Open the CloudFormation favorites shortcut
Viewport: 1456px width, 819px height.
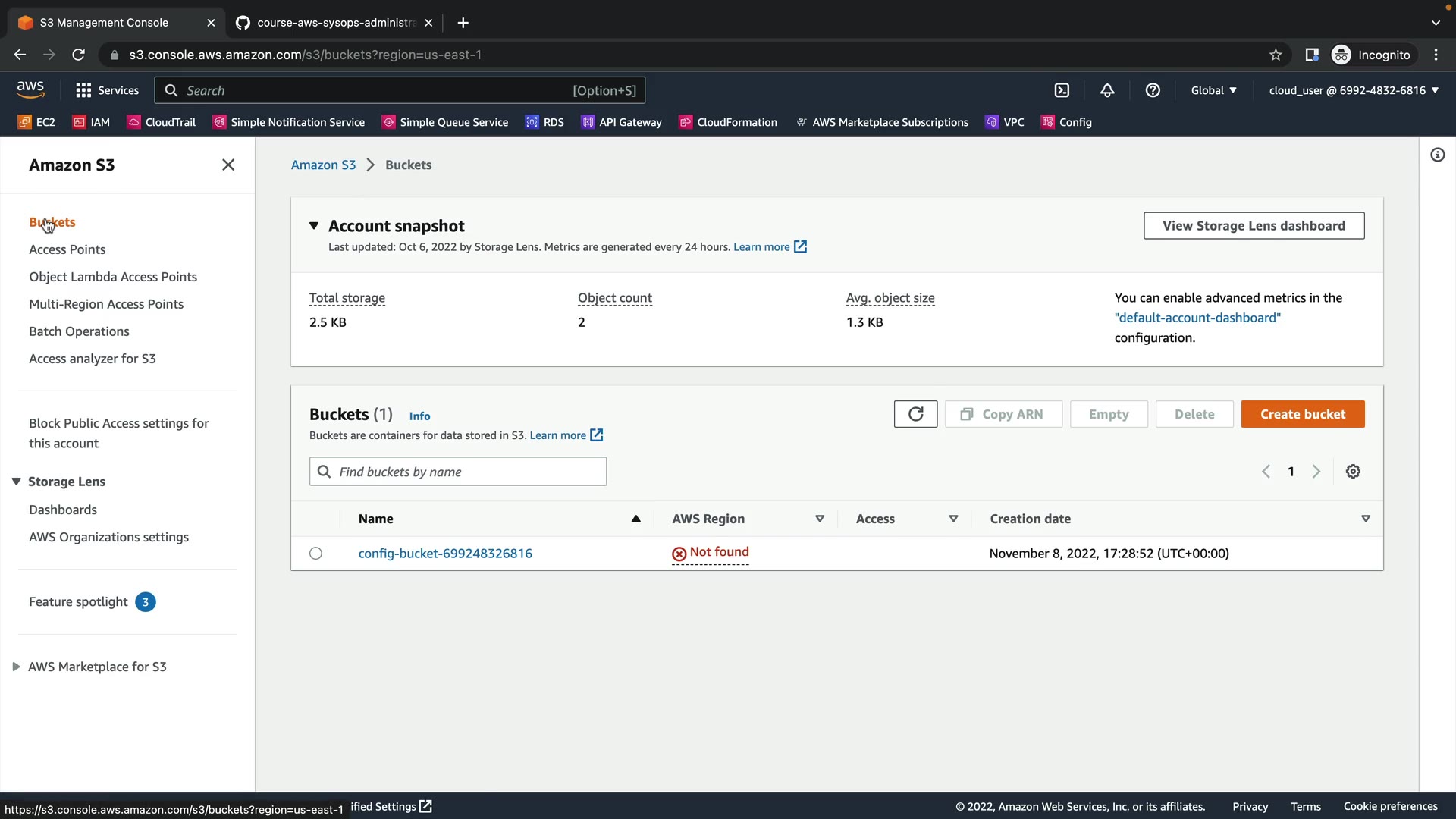(x=728, y=122)
